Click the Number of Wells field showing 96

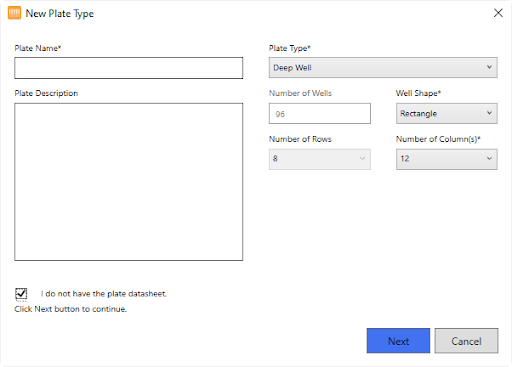(320, 114)
